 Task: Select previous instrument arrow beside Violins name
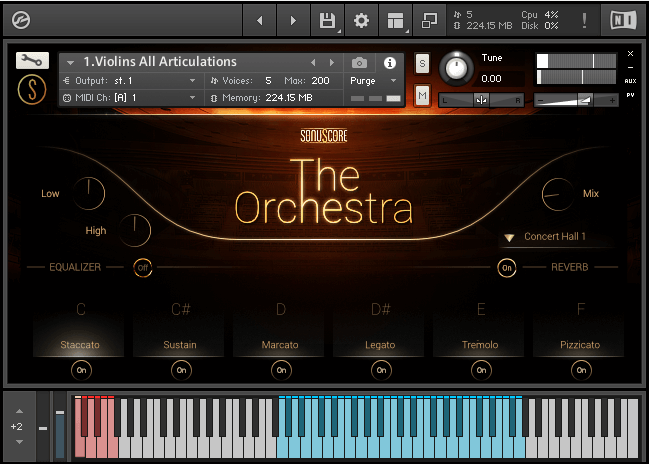[313, 63]
